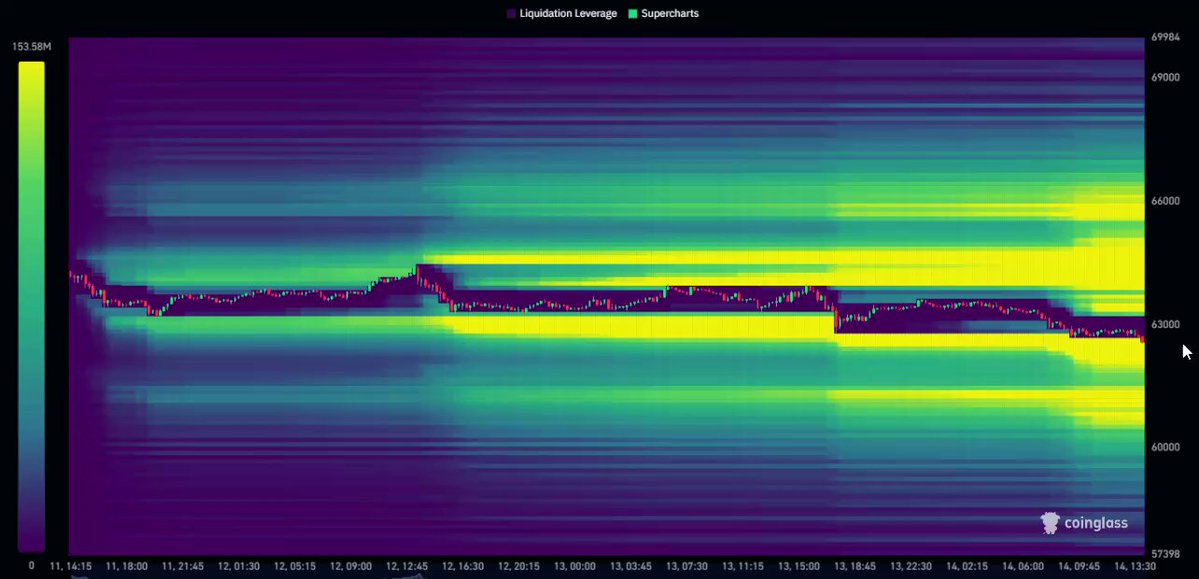Click the "12, 09:00" time label
The width and height of the screenshot is (1199, 579).
pyautogui.click(x=351, y=567)
